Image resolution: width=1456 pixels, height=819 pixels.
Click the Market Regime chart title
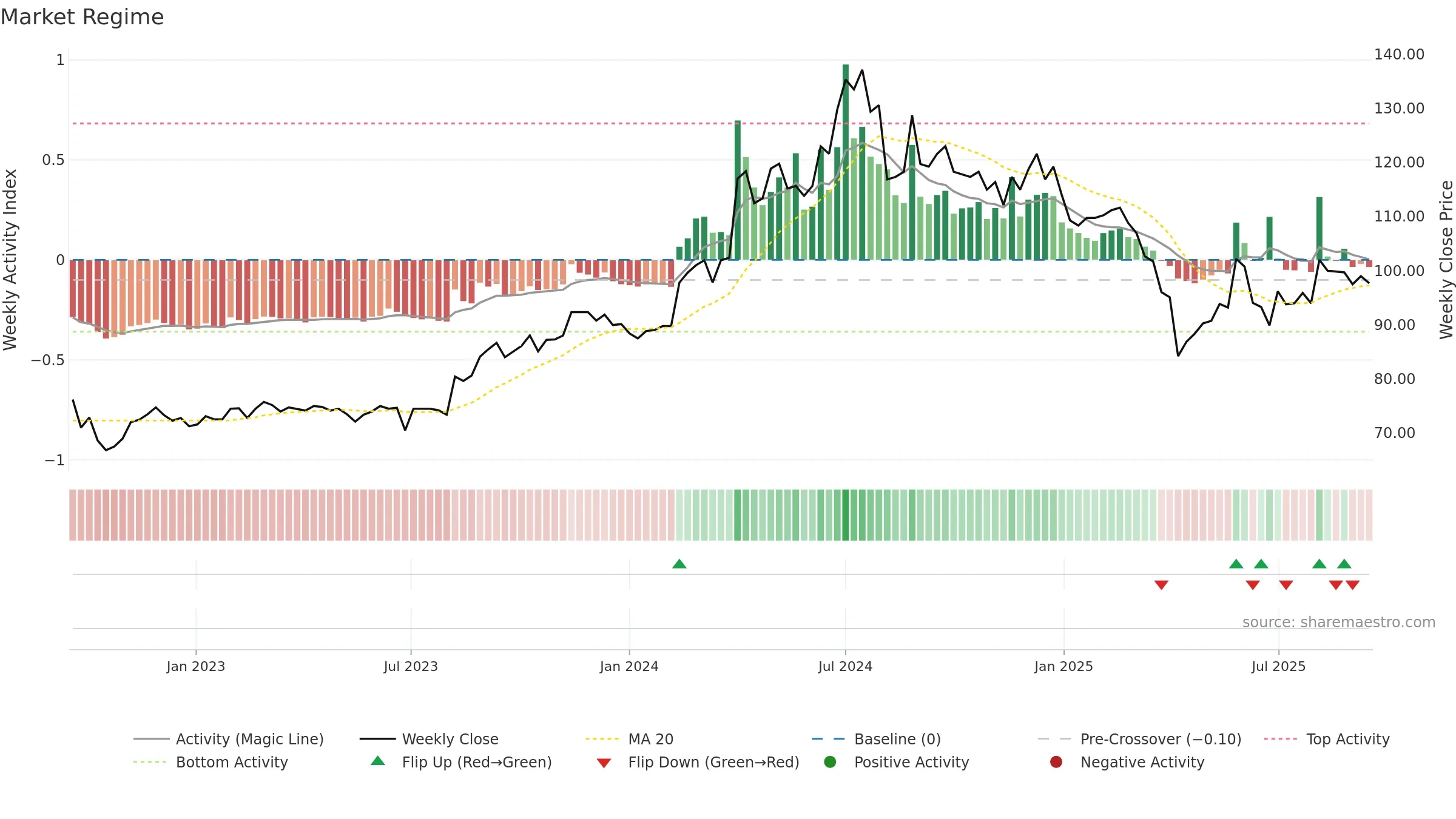click(82, 17)
